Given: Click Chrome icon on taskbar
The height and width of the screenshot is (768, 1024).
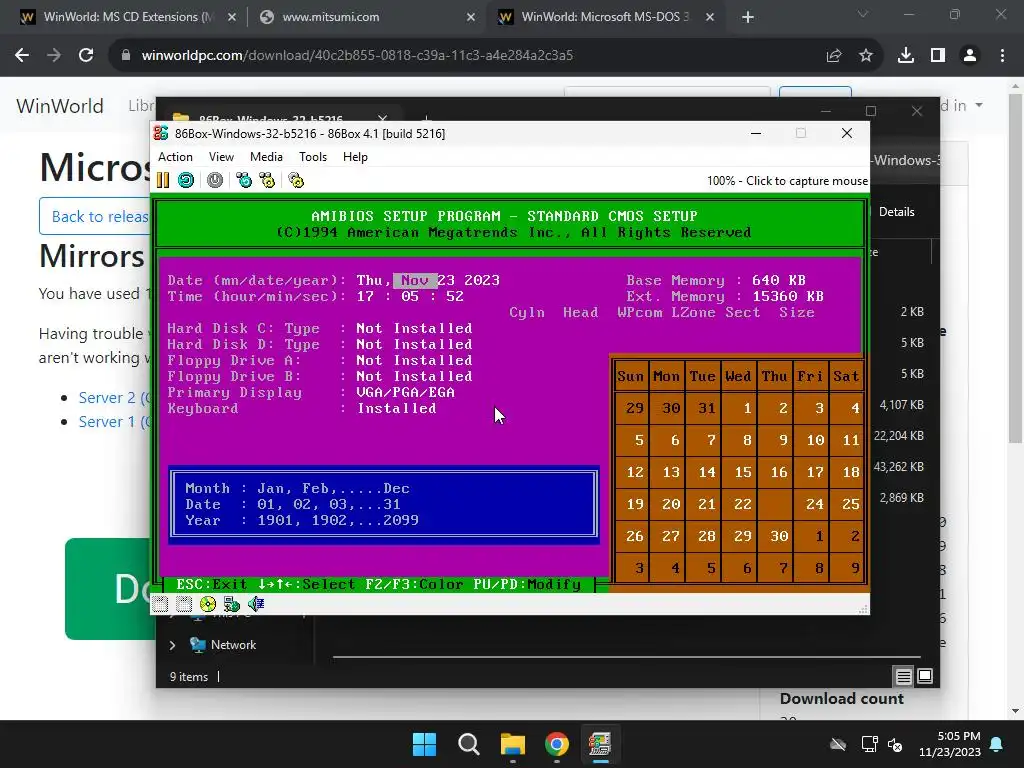Looking at the screenshot, I should (556, 744).
